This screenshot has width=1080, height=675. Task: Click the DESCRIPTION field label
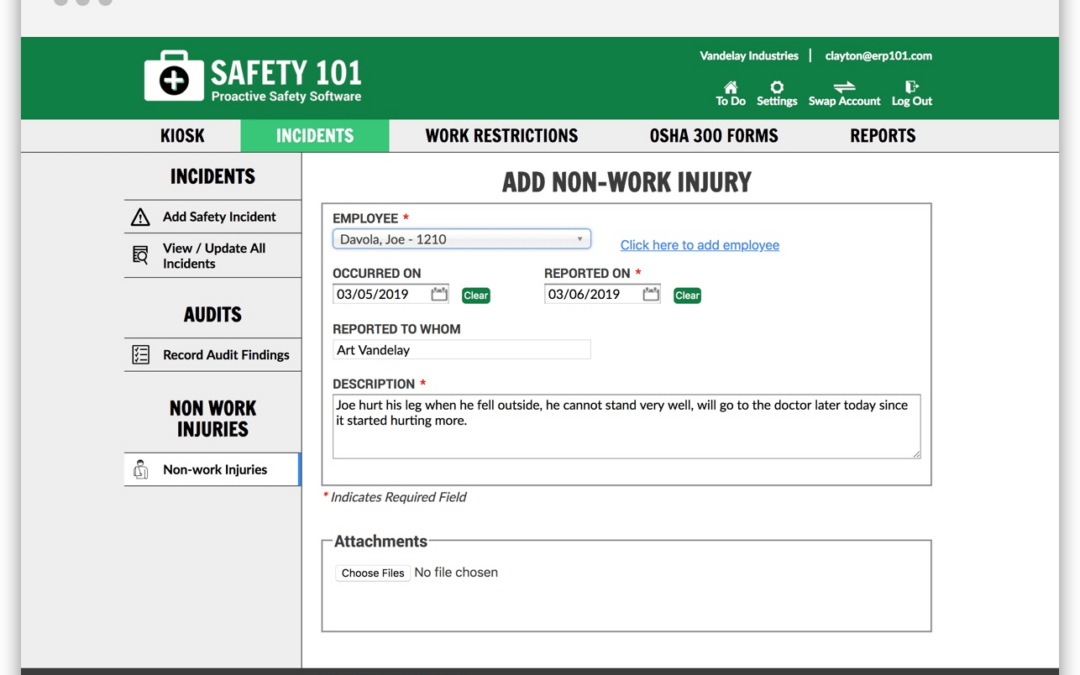pyautogui.click(x=373, y=384)
